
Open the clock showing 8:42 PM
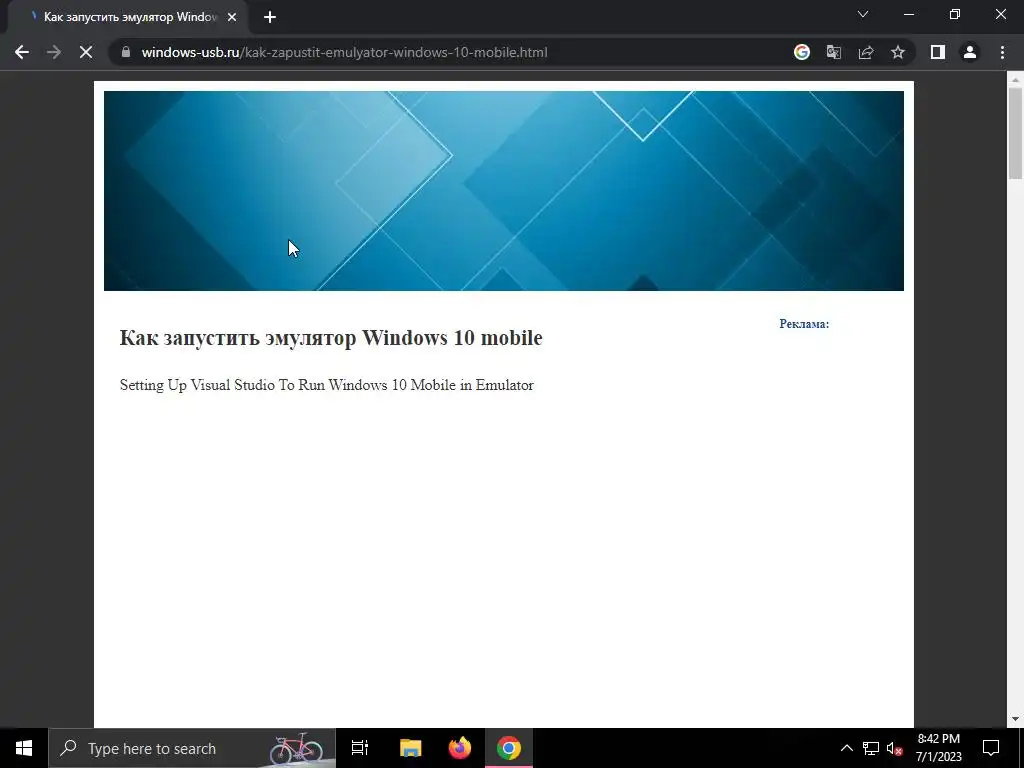(x=938, y=748)
